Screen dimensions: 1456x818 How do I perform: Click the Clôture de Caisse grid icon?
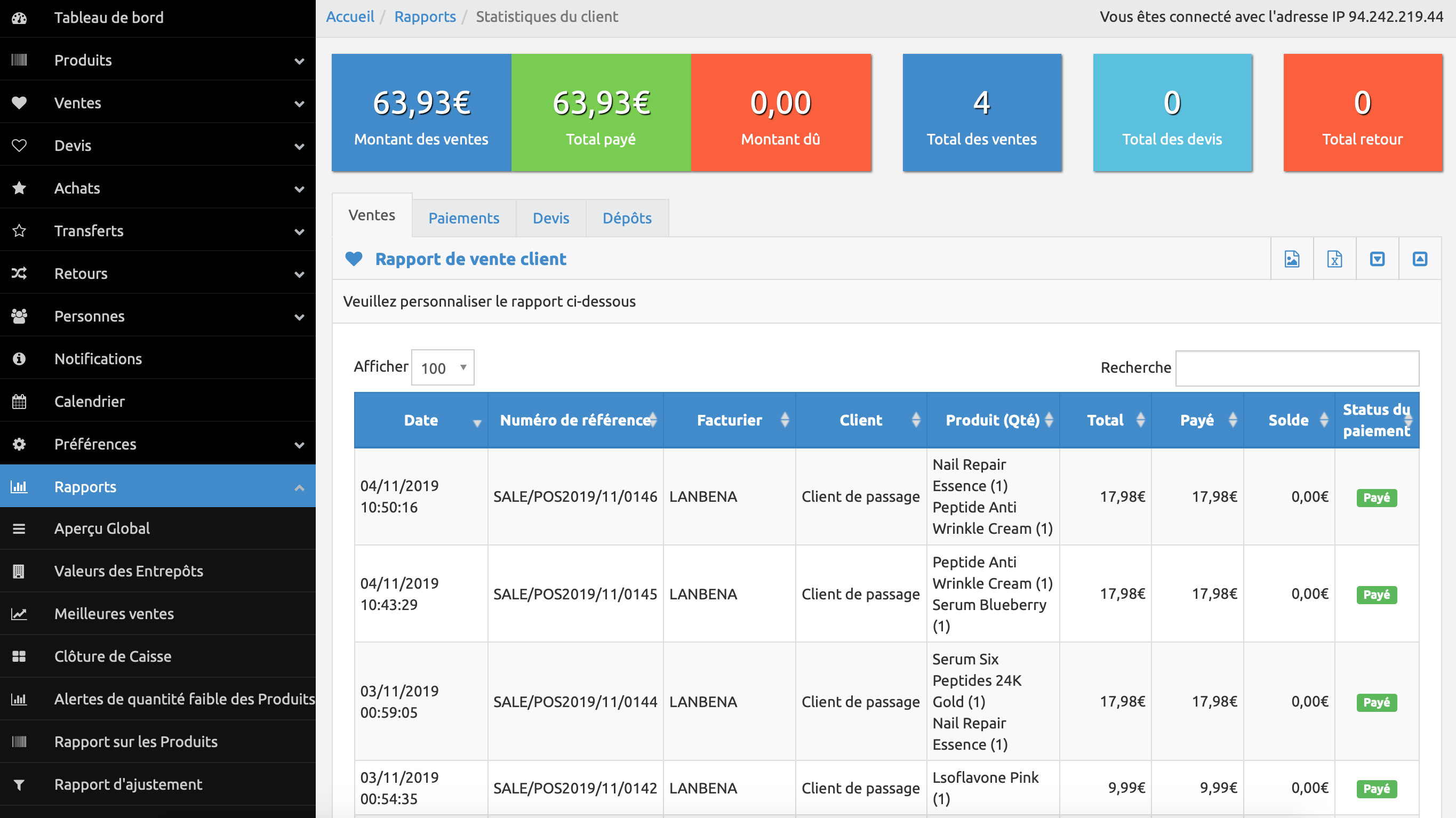pyautogui.click(x=19, y=656)
